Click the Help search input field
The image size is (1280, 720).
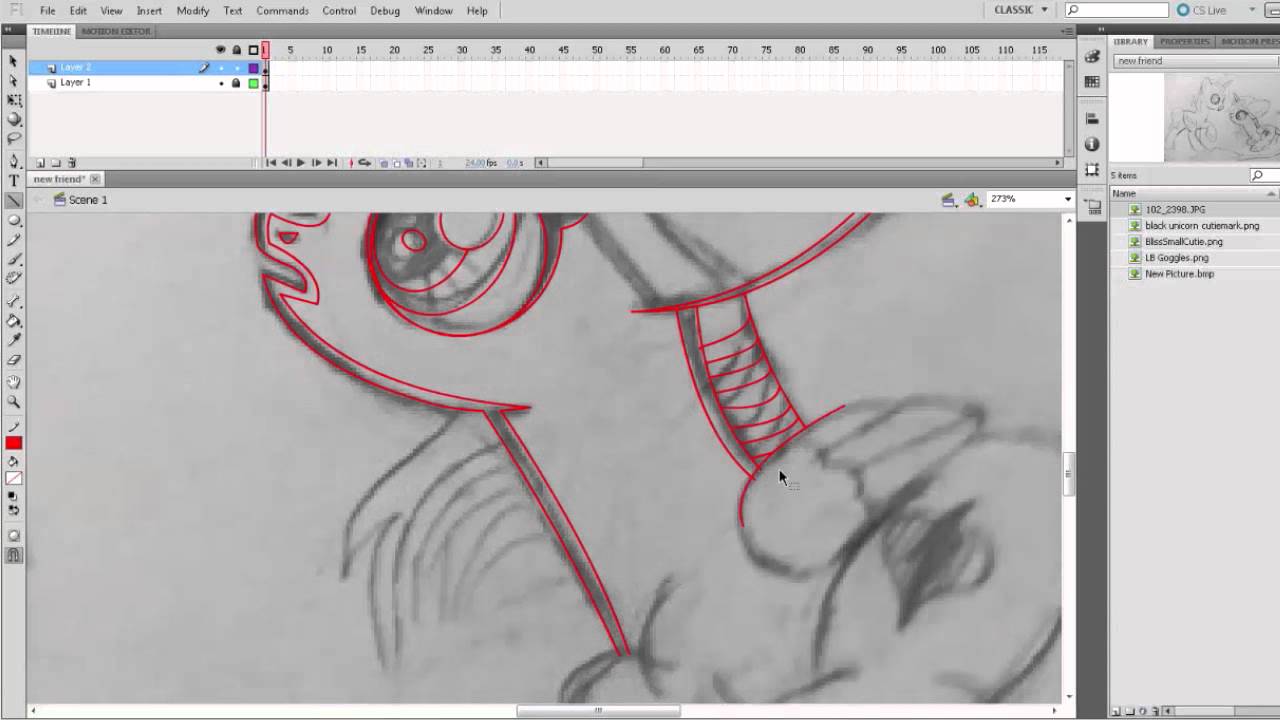1117,10
